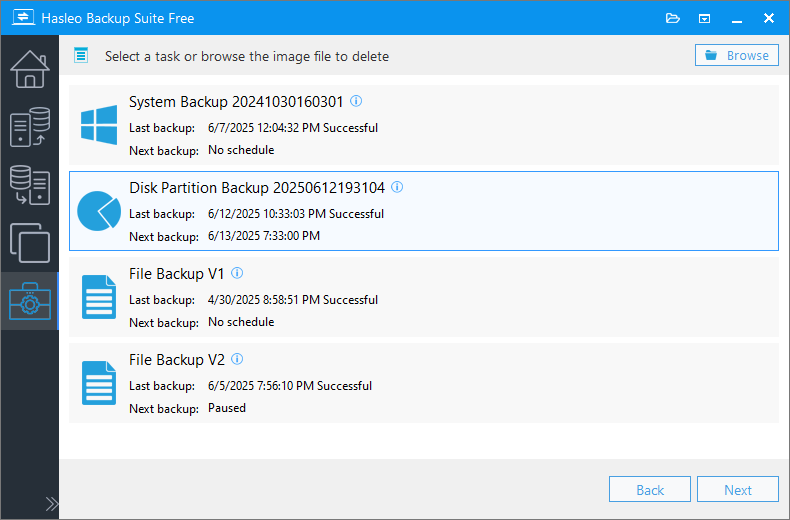Open the Restore sidebar section
Screen dimensions: 790x520
click(30, 185)
